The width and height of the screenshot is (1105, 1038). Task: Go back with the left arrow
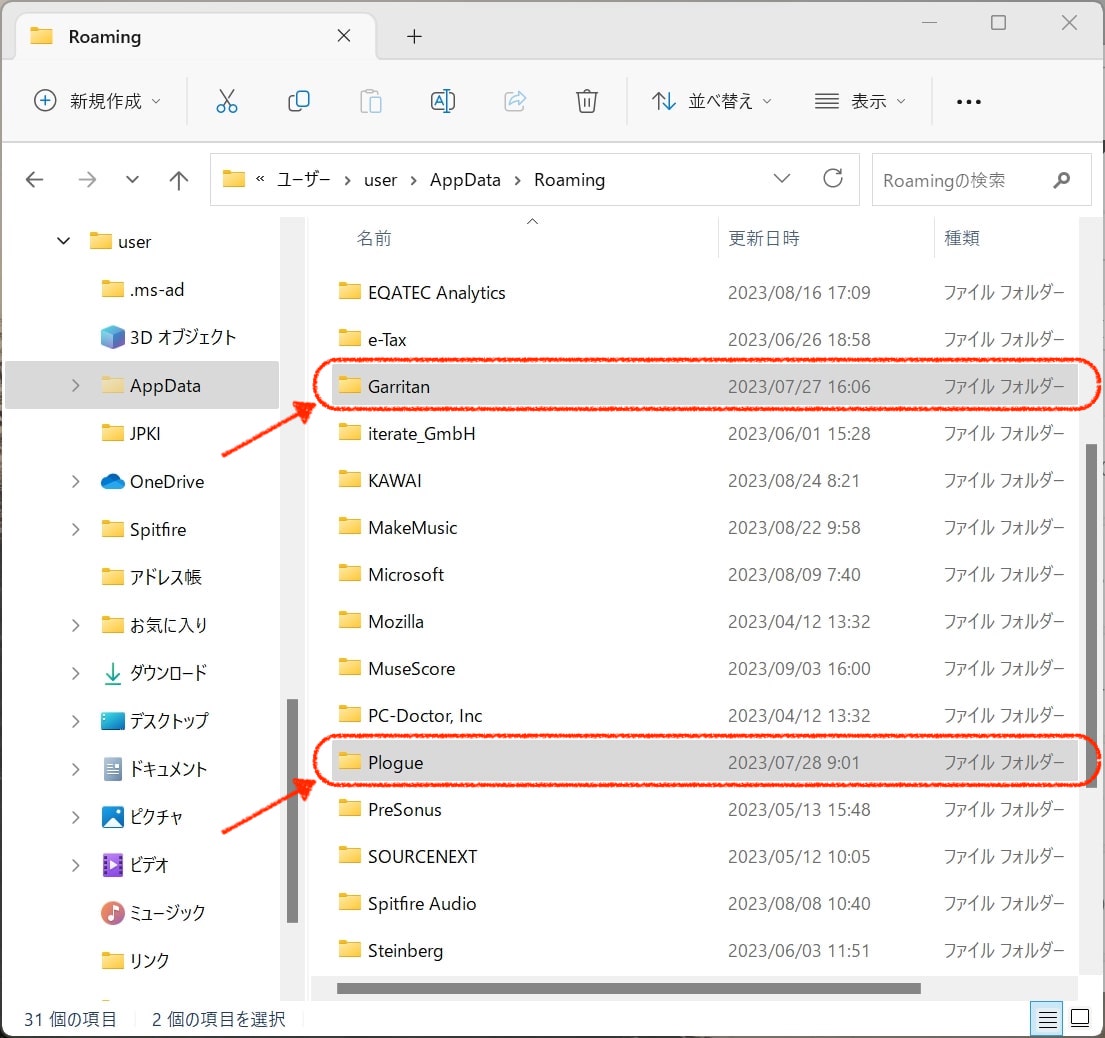pos(35,180)
